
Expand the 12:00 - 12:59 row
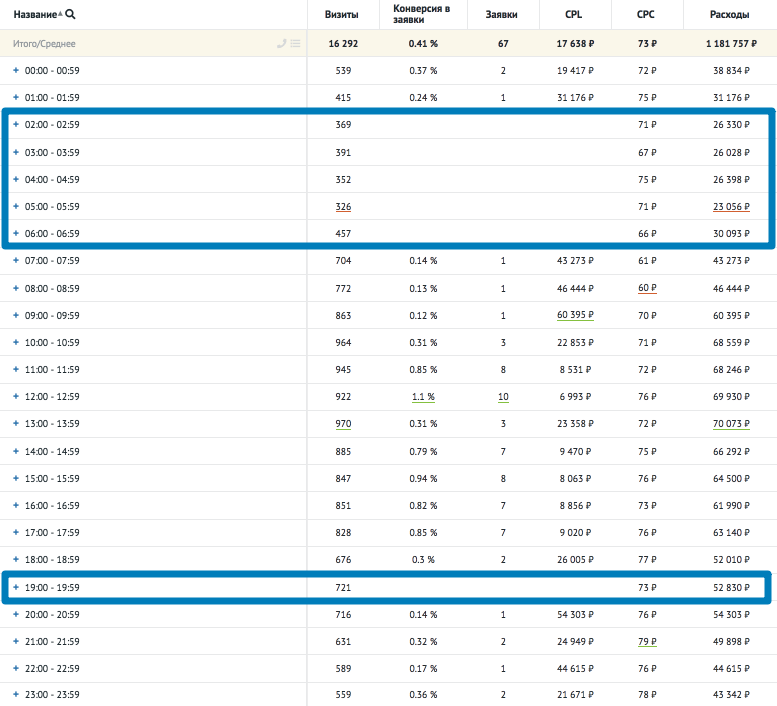point(15,397)
